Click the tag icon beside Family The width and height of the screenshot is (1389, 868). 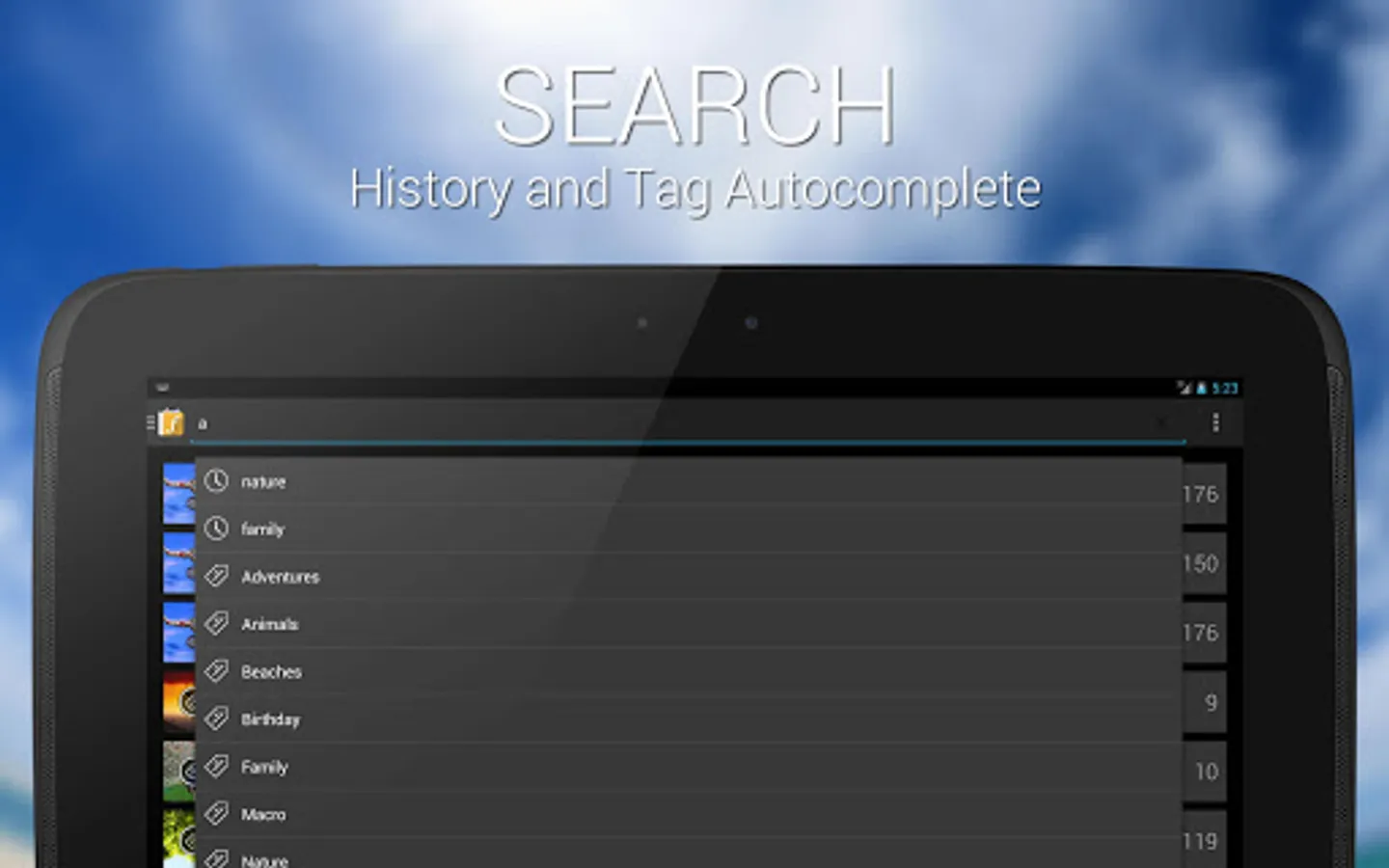(x=217, y=766)
